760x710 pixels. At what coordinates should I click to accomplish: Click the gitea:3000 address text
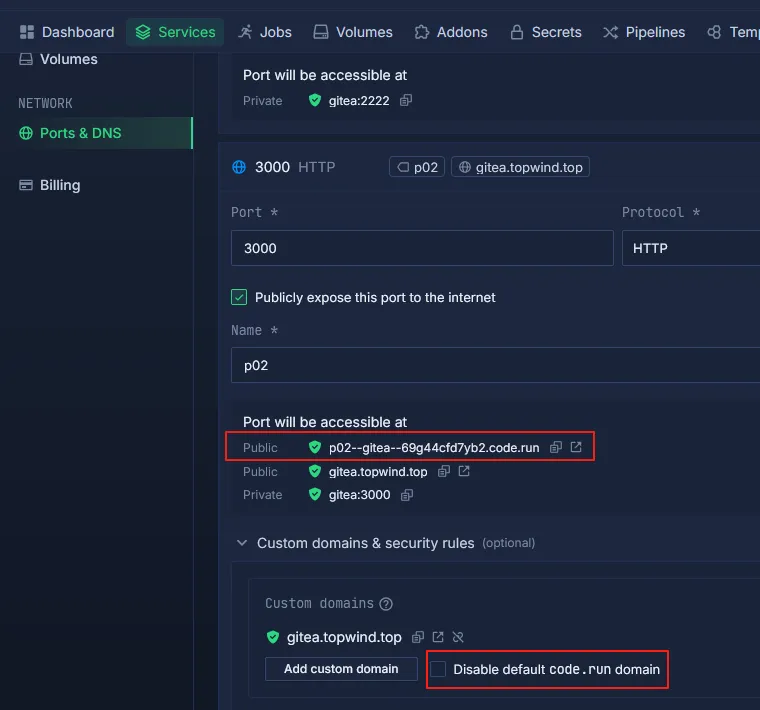click(360, 495)
